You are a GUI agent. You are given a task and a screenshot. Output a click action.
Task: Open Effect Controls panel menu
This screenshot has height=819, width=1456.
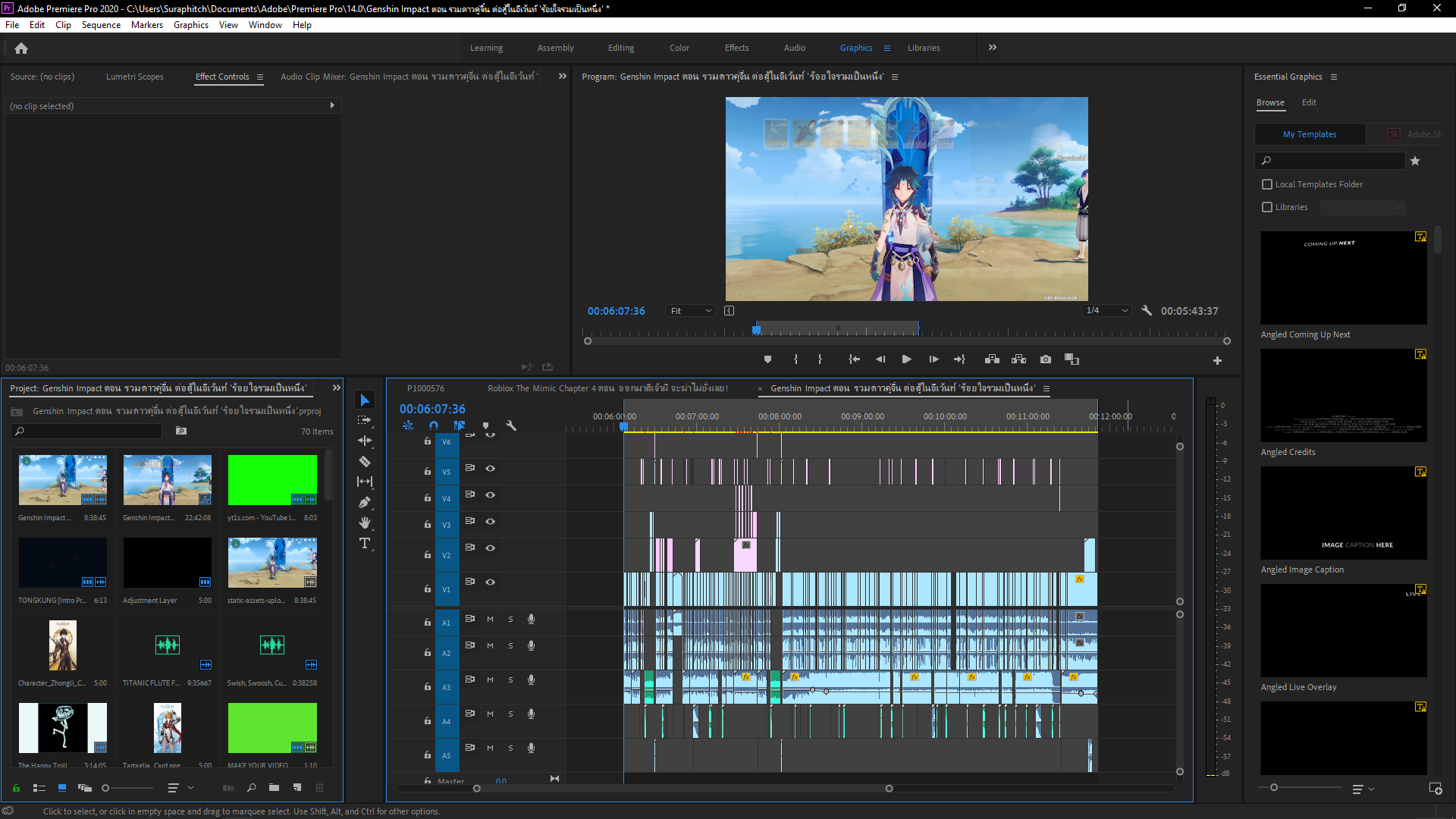[260, 77]
